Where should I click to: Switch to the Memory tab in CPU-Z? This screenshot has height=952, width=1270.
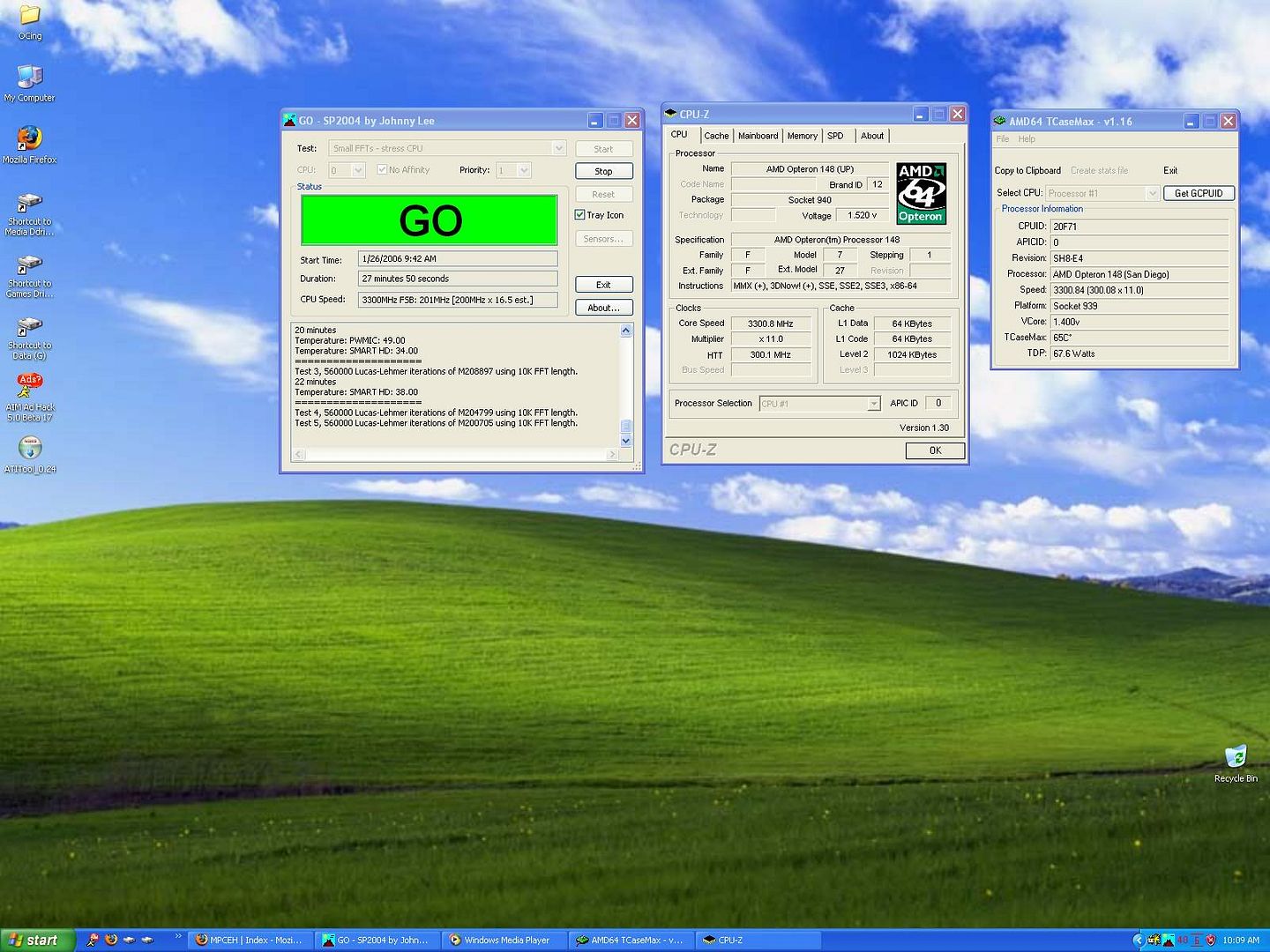coord(802,136)
